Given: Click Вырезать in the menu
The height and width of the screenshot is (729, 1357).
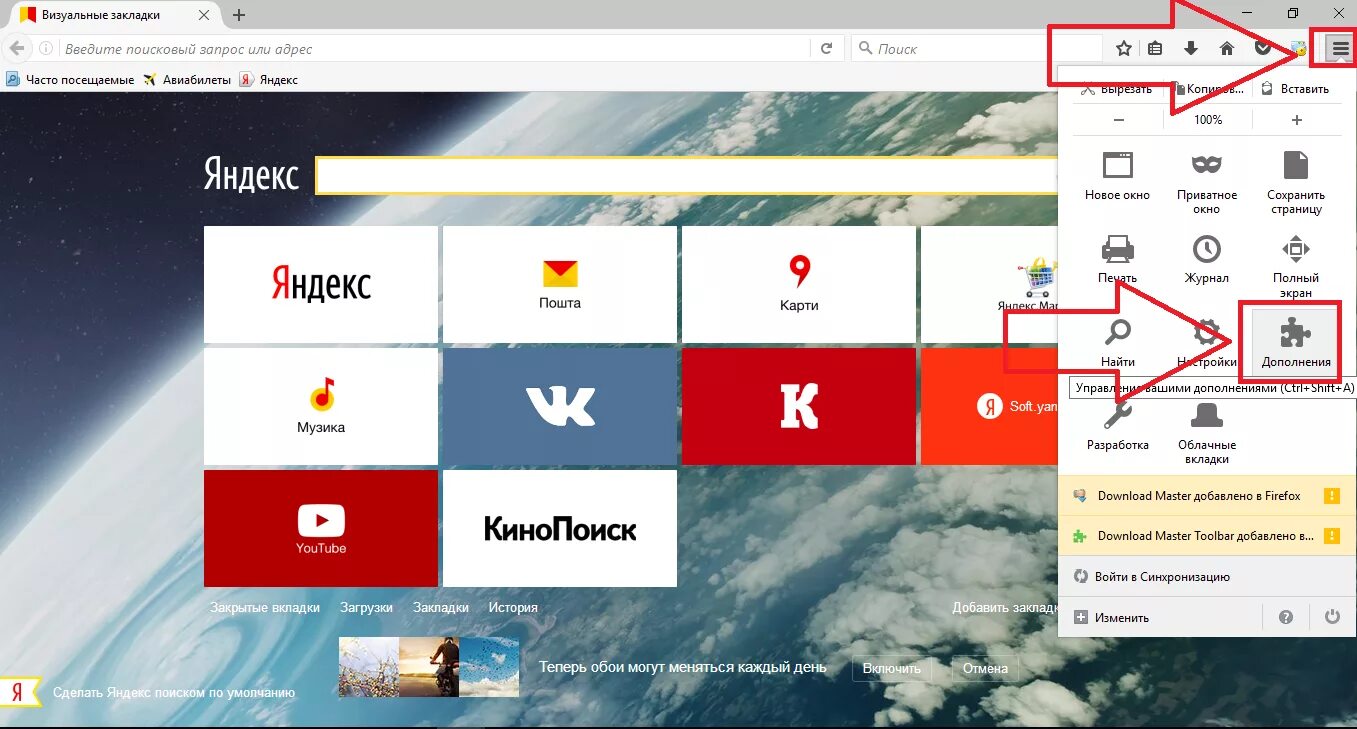Looking at the screenshot, I should tap(1117, 89).
